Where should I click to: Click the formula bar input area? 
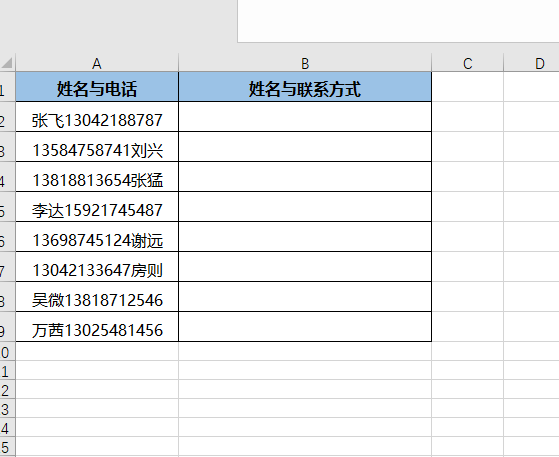[x=398, y=21]
